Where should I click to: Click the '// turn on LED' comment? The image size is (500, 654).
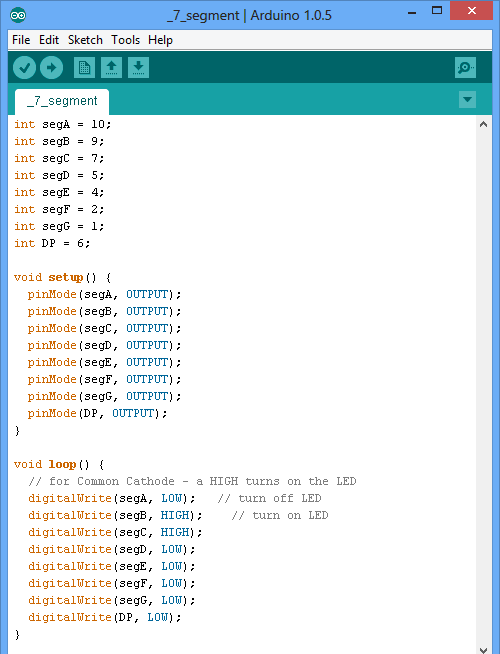(280, 516)
